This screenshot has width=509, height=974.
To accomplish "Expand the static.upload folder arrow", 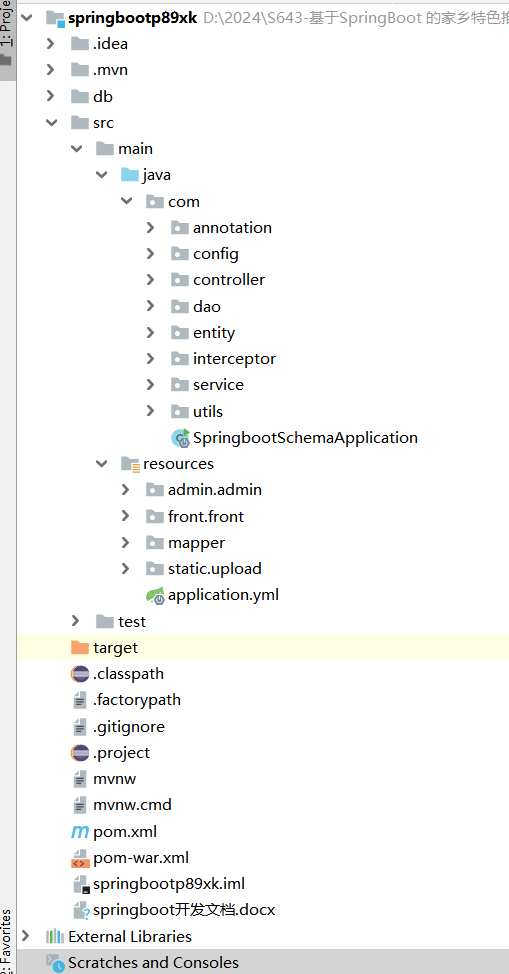I will 126,568.
